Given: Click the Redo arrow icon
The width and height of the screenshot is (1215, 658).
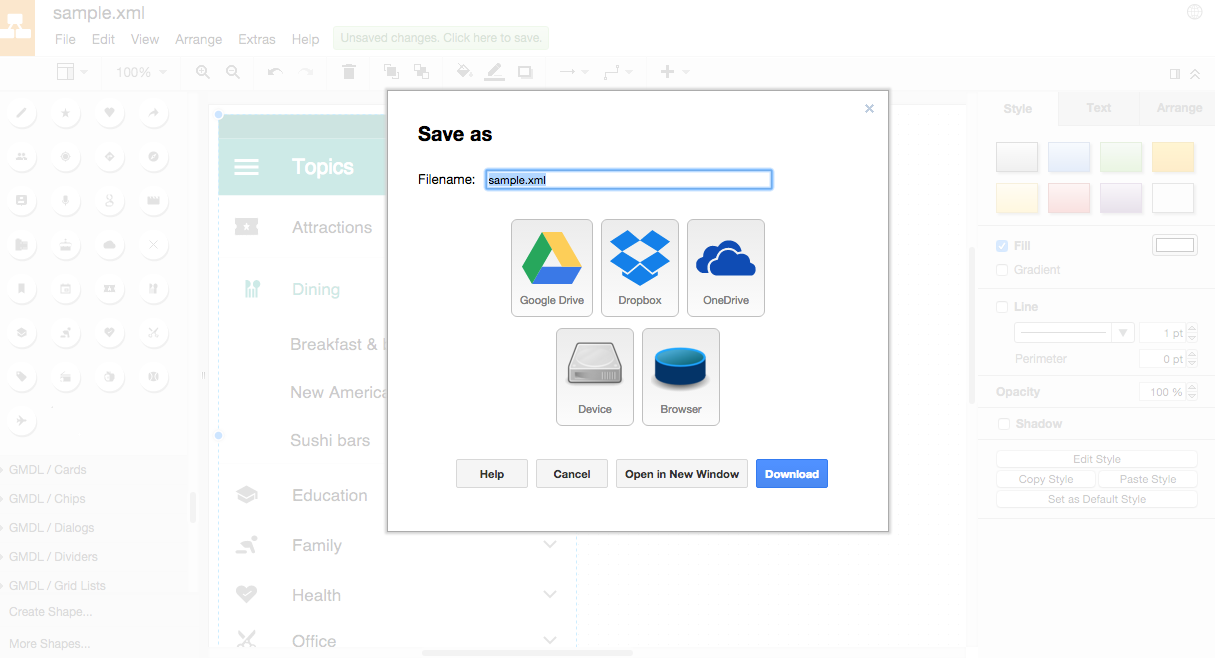Looking at the screenshot, I should (x=306, y=72).
